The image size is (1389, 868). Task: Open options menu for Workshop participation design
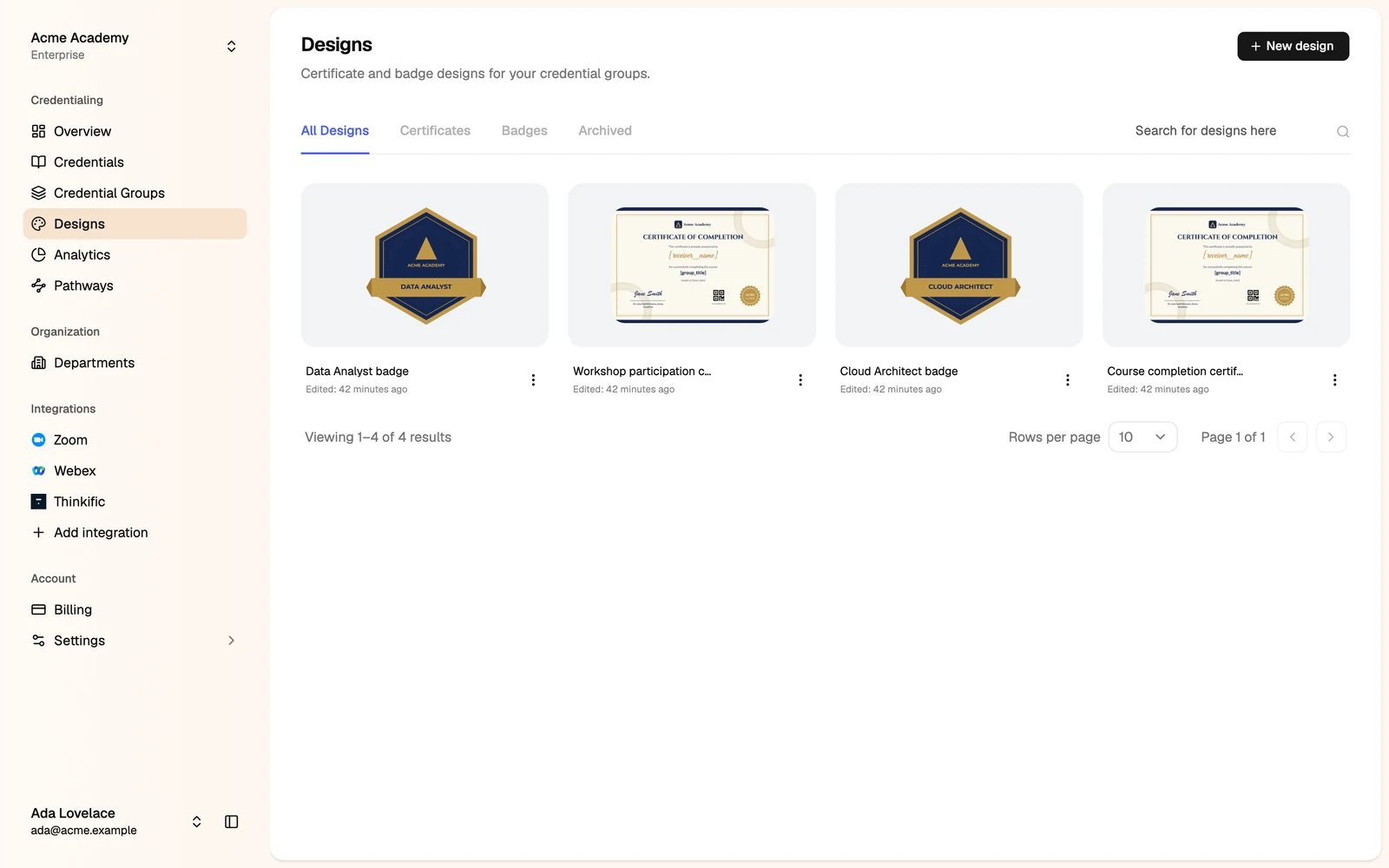[800, 379]
